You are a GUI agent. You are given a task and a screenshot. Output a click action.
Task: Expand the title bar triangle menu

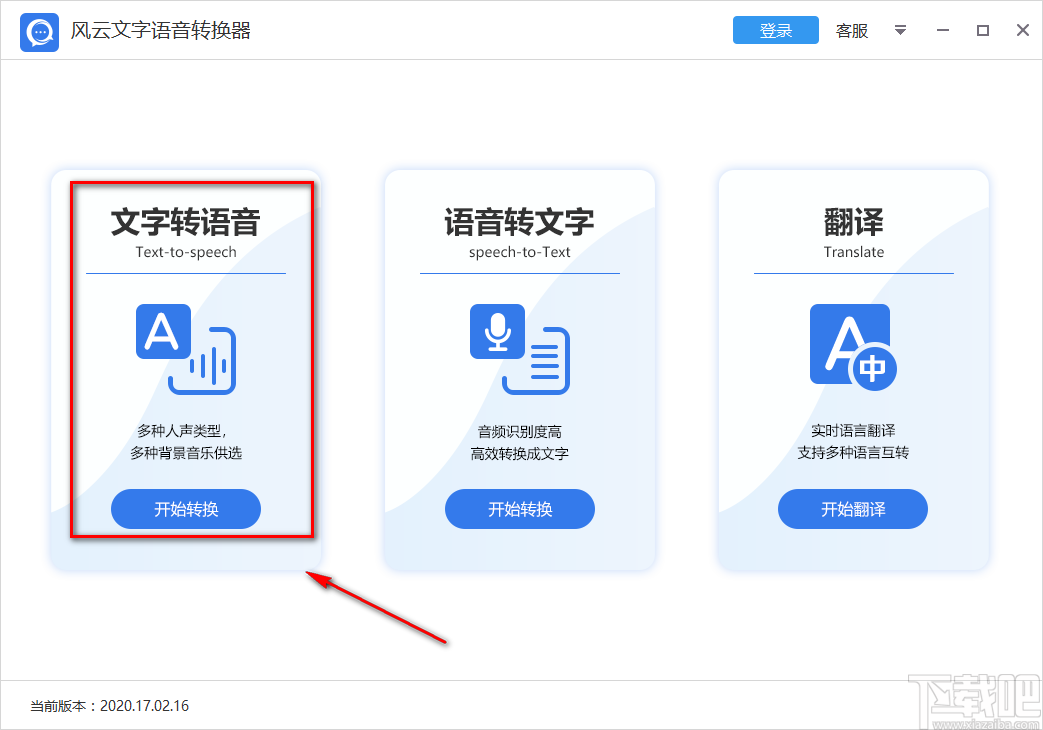pyautogui.click(x=900, y=31)
